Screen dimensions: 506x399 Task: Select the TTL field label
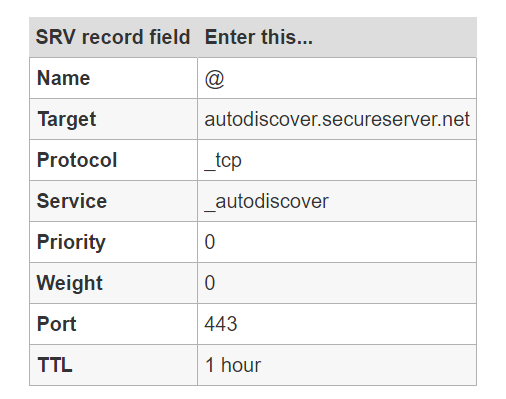click(x=55, y=365)
